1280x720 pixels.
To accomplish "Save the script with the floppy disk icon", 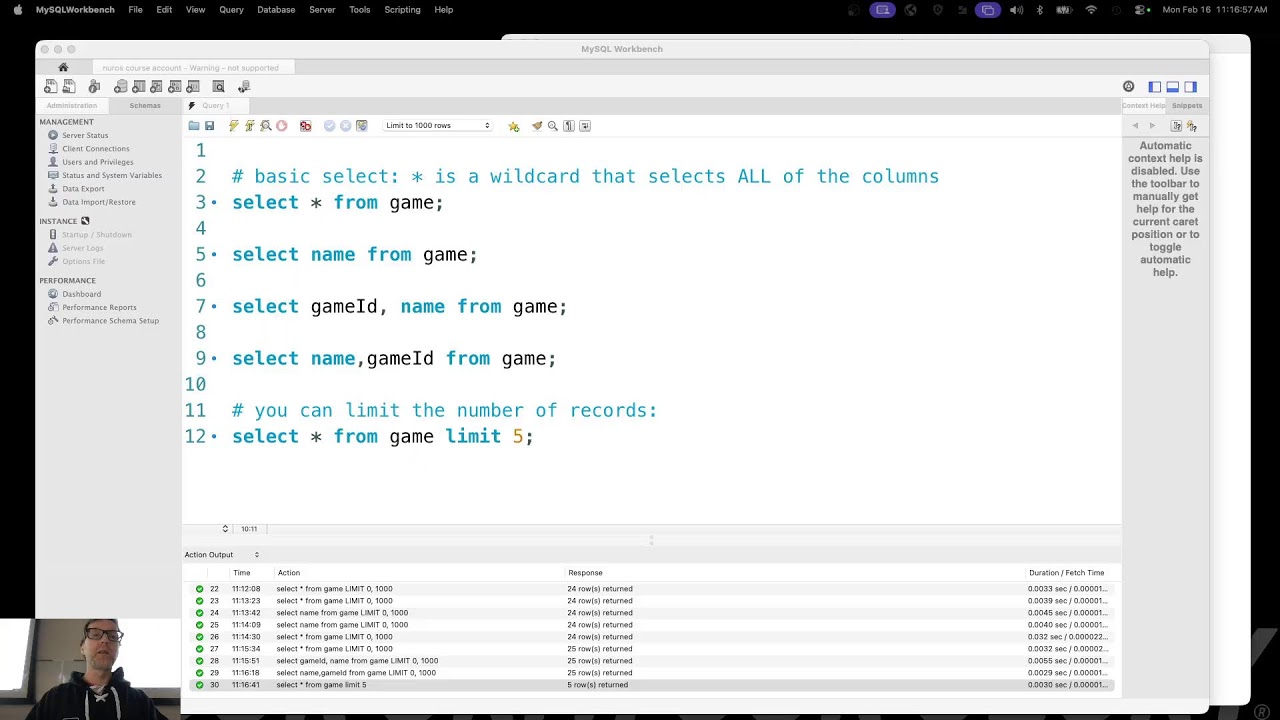I will tap(209, 126).
